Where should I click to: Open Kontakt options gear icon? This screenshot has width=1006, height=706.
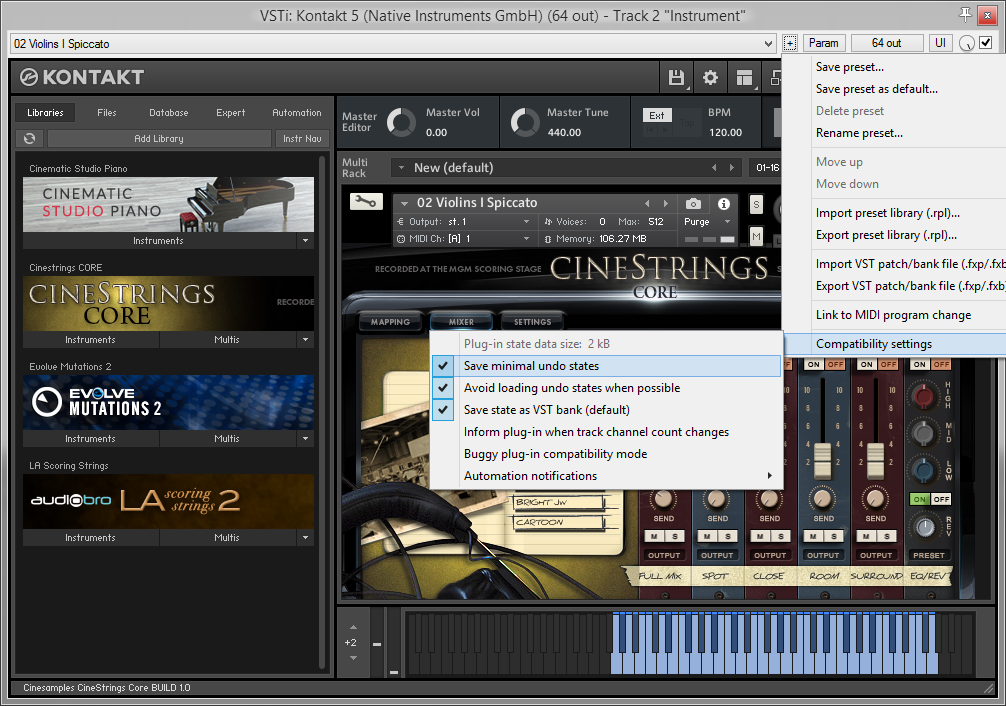[x=710, y=78]
